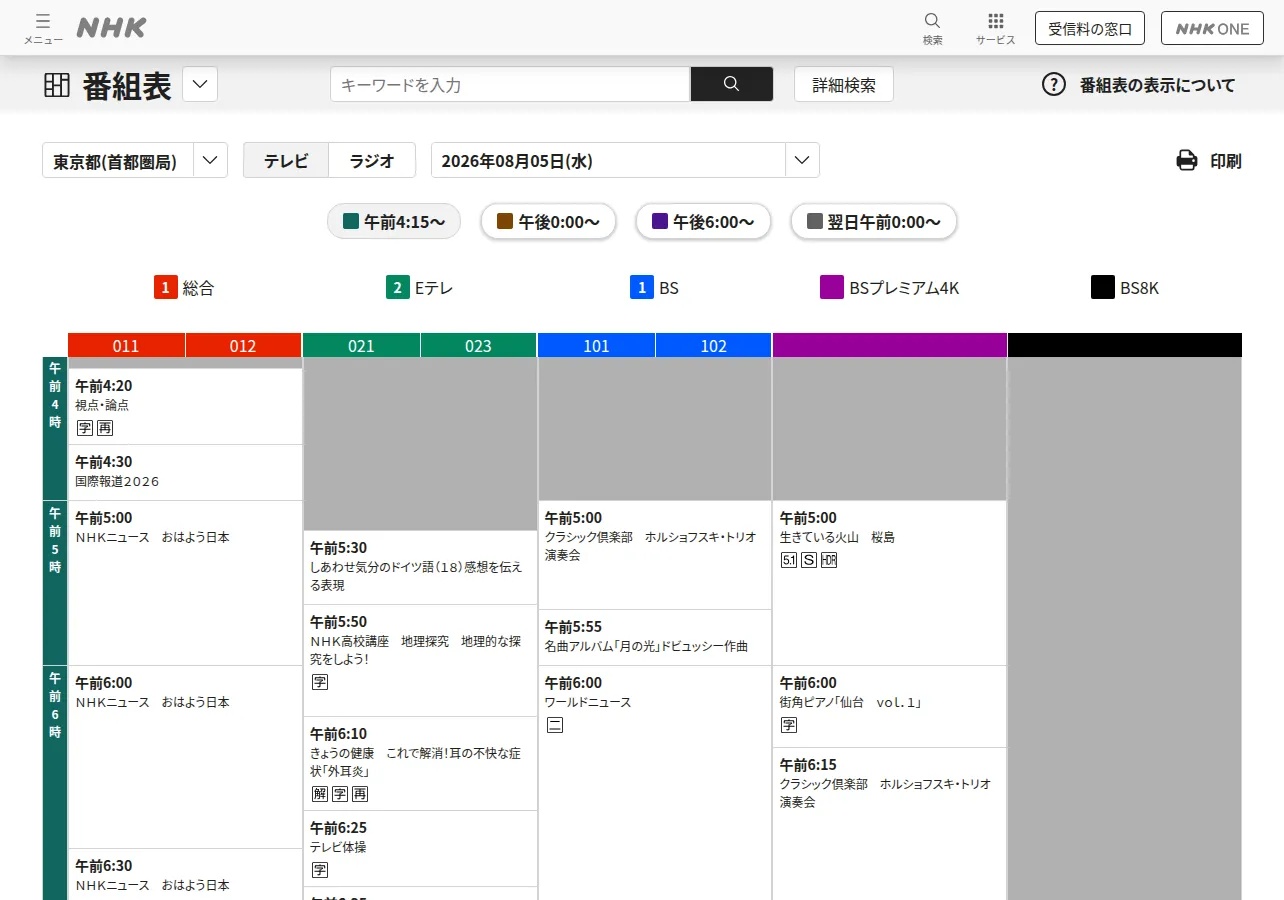The width and height of the screenshot is (1284, 900).
Task: Expand the 番組表 dropdown arrow
Action: (200, 84)
